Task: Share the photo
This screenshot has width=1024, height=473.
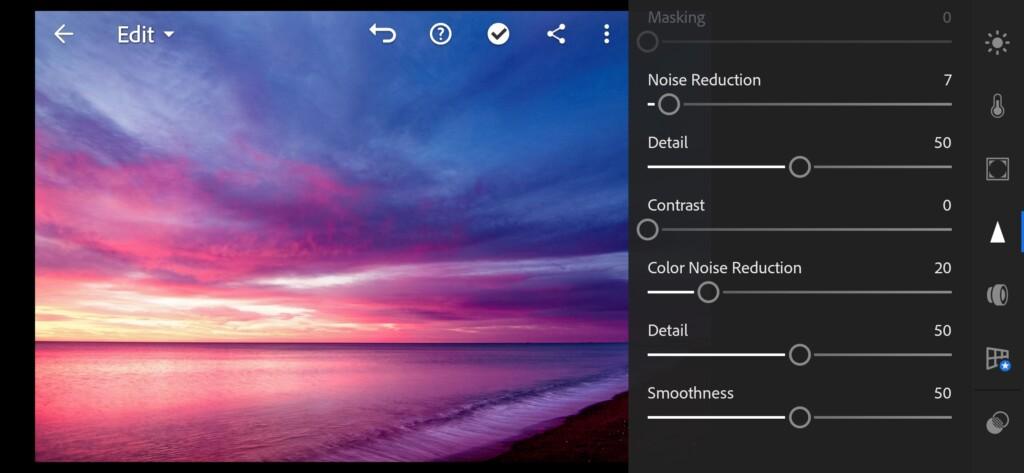Action: point(556,34)
